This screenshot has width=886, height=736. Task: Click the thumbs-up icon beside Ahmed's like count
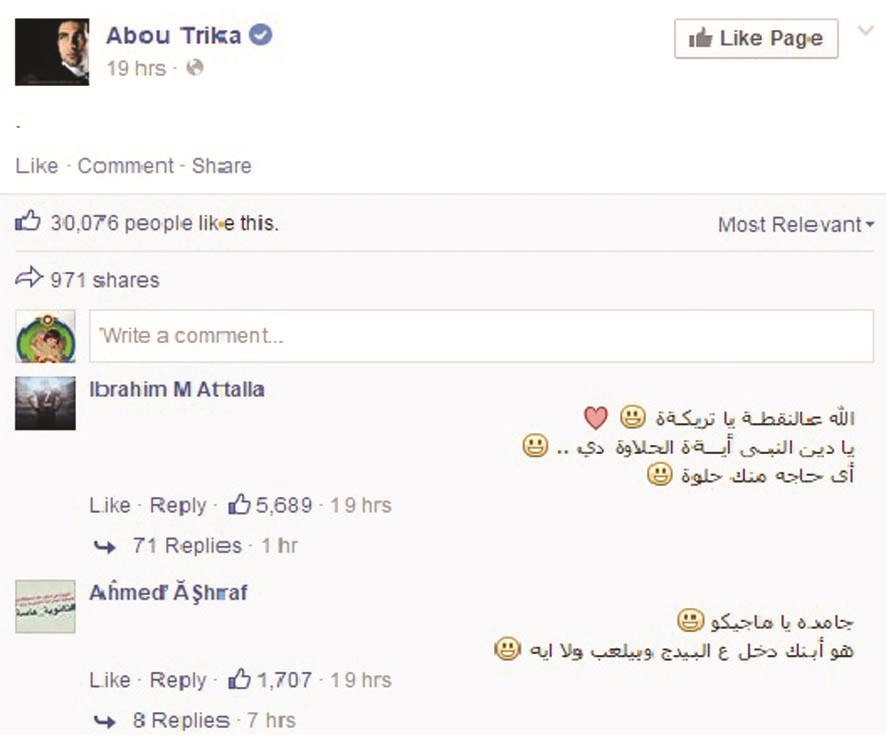point(239,679)
